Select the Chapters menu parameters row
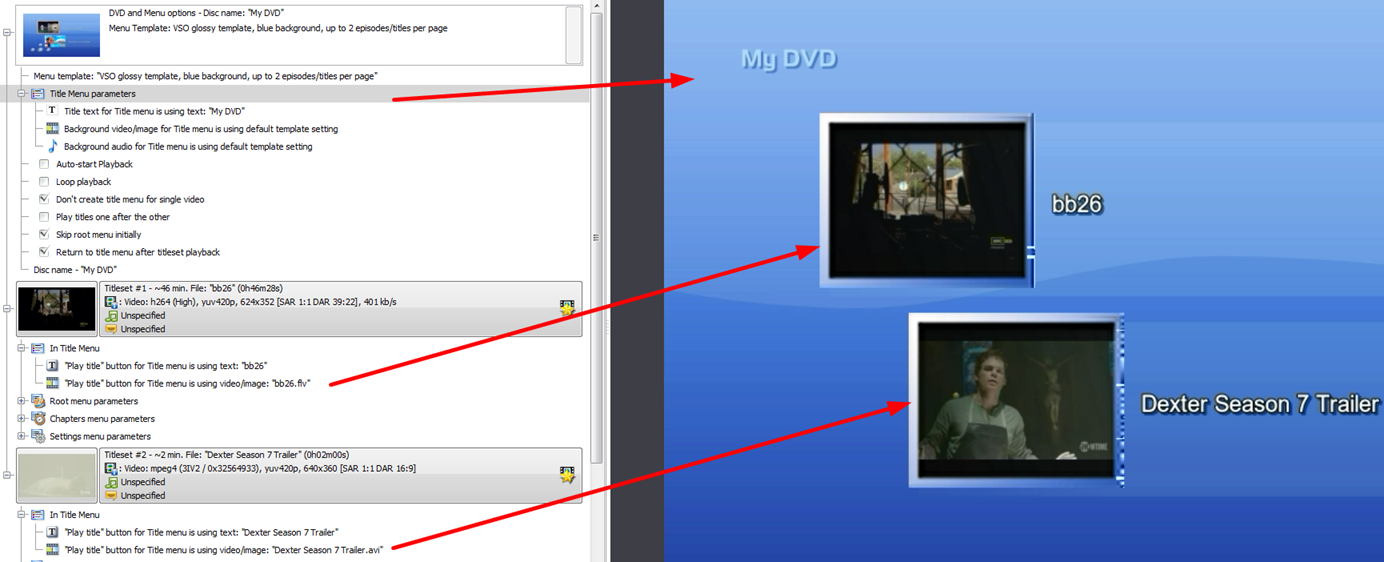 [x=102, y=418]
